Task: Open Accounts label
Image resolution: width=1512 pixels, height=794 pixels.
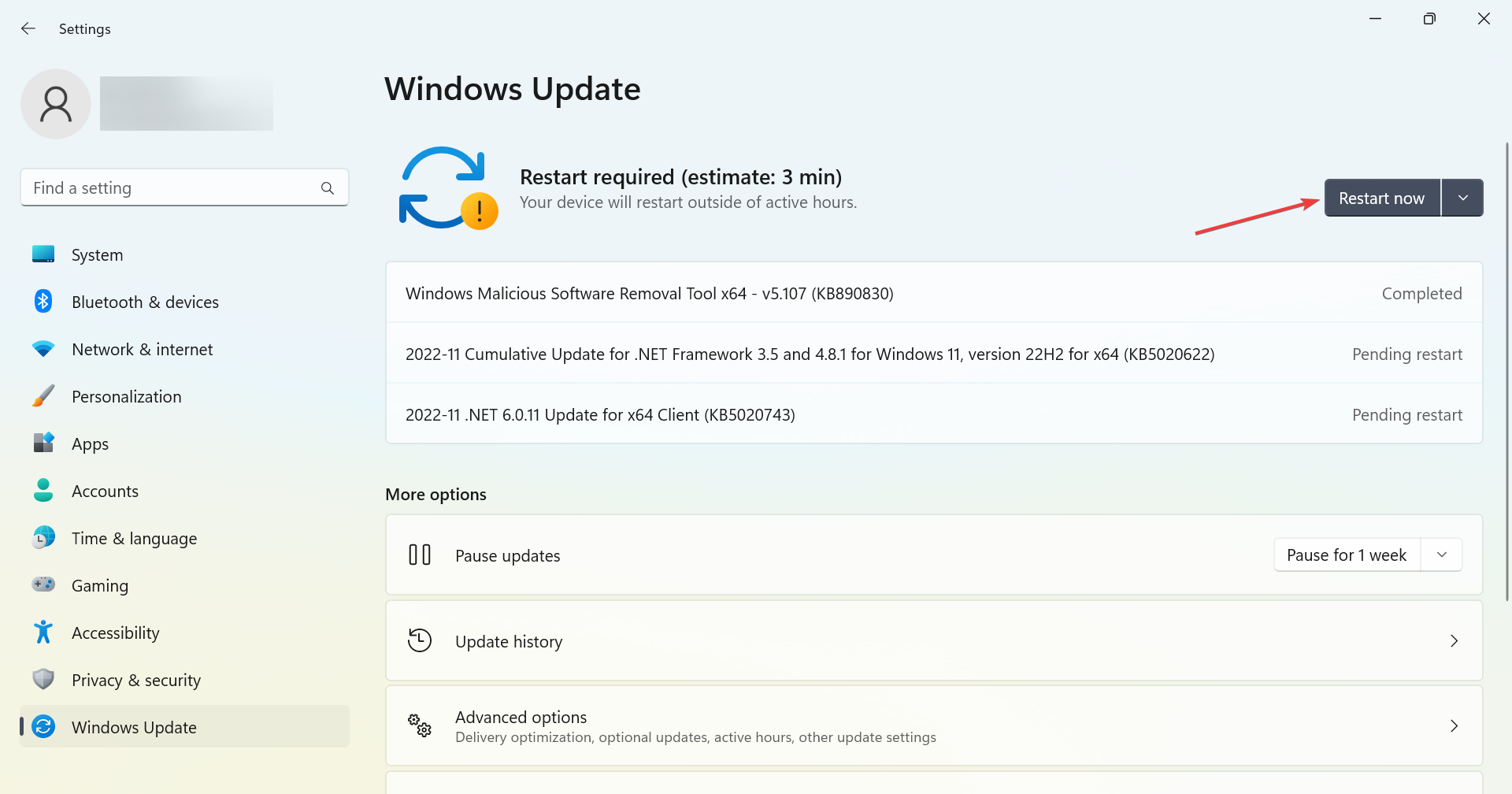Action: 105,492
